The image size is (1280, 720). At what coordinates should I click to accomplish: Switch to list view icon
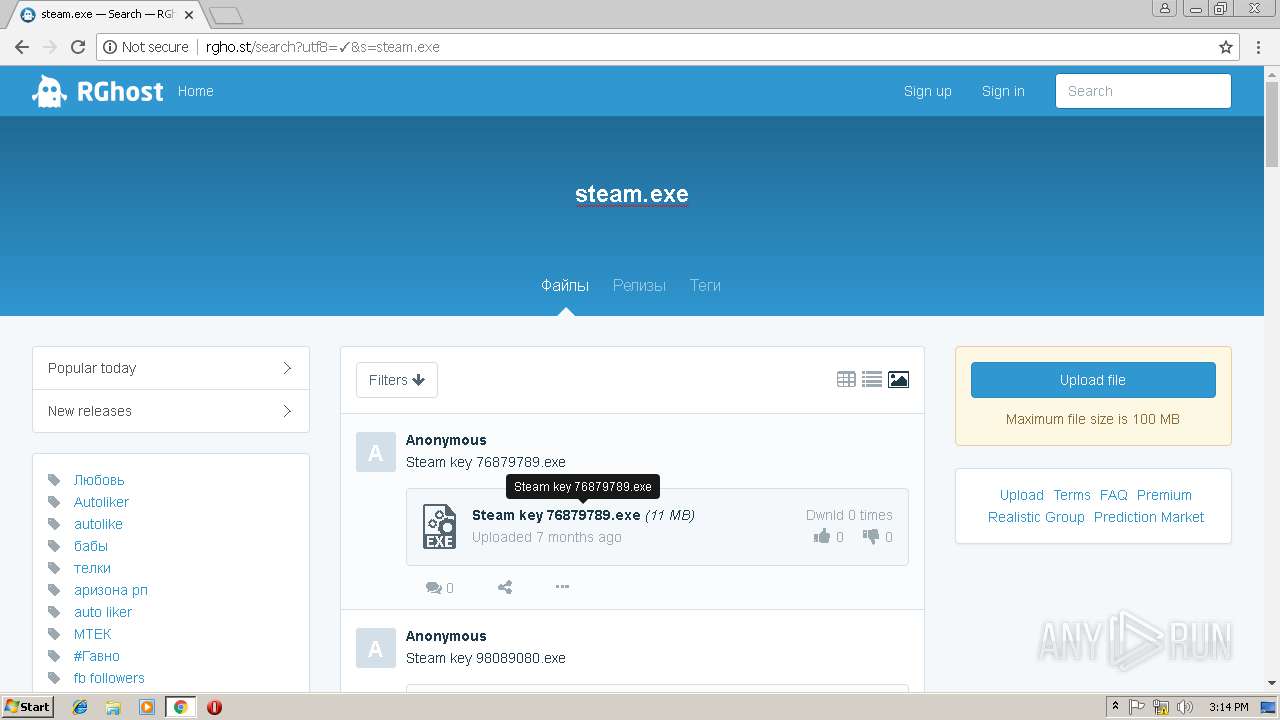coord(872,380)
